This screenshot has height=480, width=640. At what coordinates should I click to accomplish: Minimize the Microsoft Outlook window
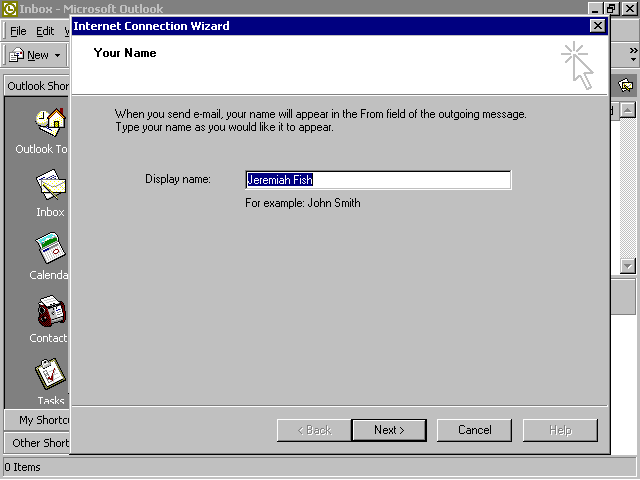596,9
